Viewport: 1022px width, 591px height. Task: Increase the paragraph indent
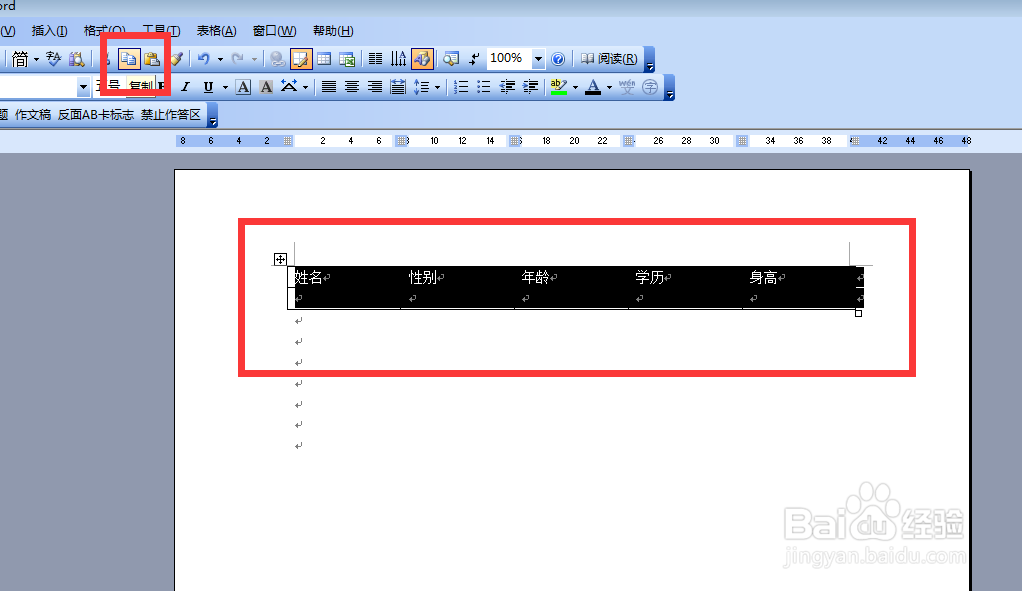coord(531,87)
